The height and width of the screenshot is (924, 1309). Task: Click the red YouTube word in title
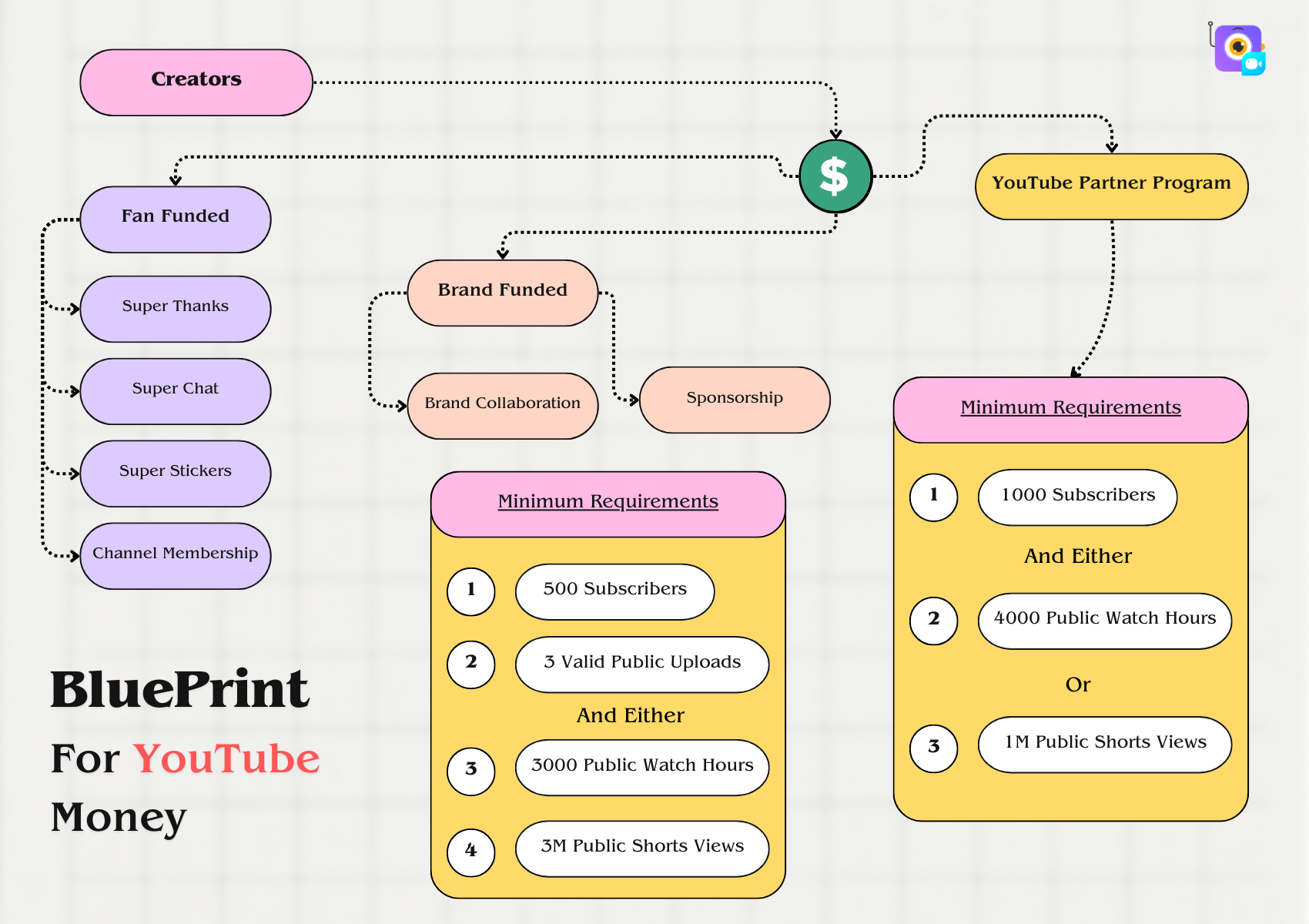click(x=226, y=758)
